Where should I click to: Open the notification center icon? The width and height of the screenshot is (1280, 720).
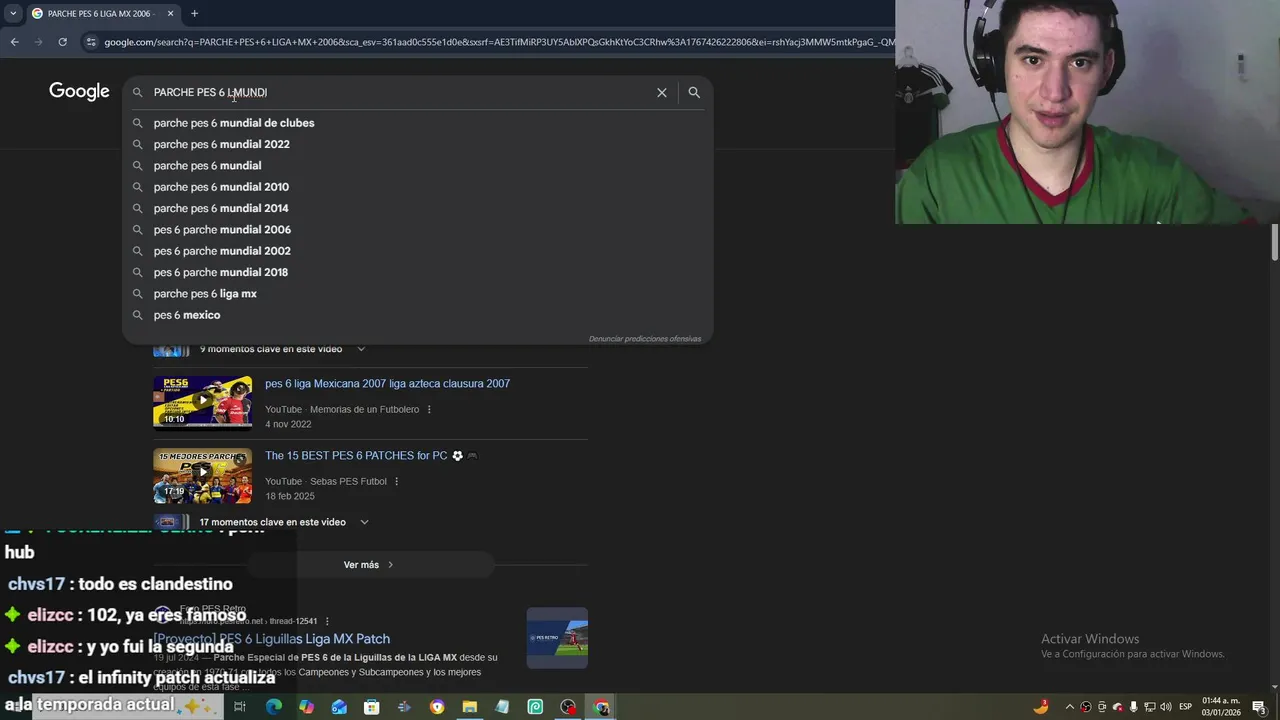[x=1259, y=707]
